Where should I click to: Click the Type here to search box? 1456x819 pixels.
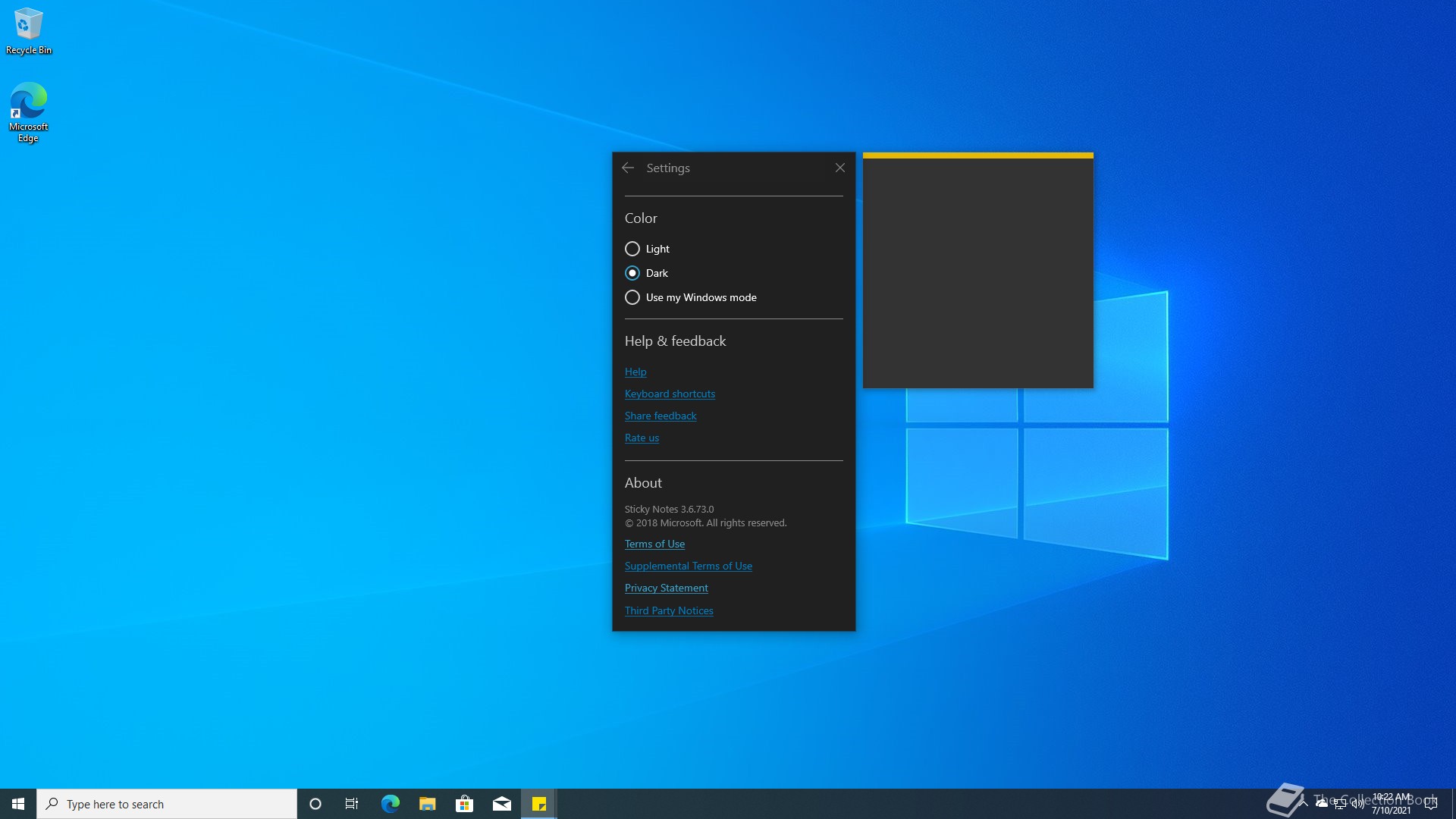coord(167,804)
